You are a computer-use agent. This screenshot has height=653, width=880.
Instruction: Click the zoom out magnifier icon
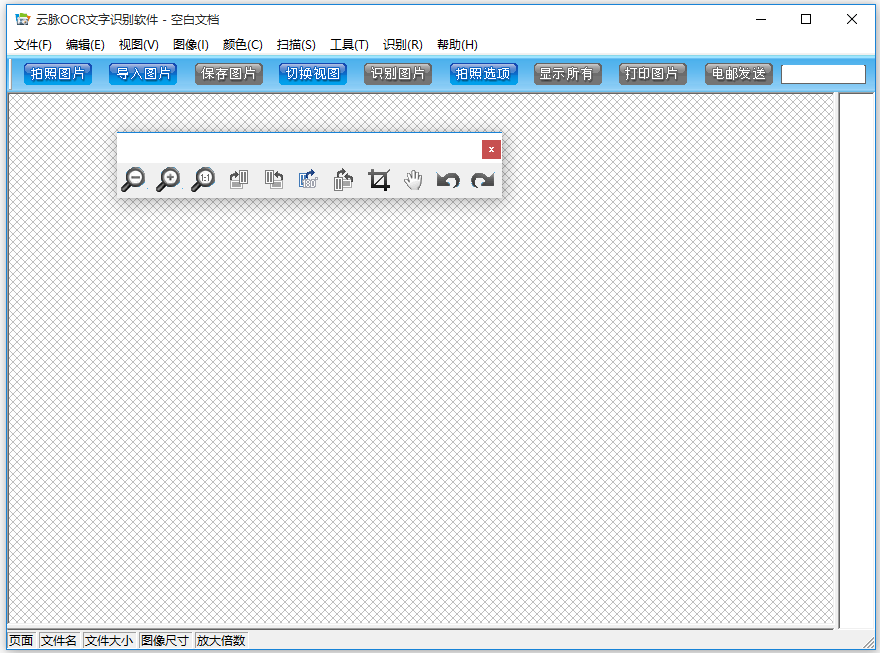click(134, 180)
